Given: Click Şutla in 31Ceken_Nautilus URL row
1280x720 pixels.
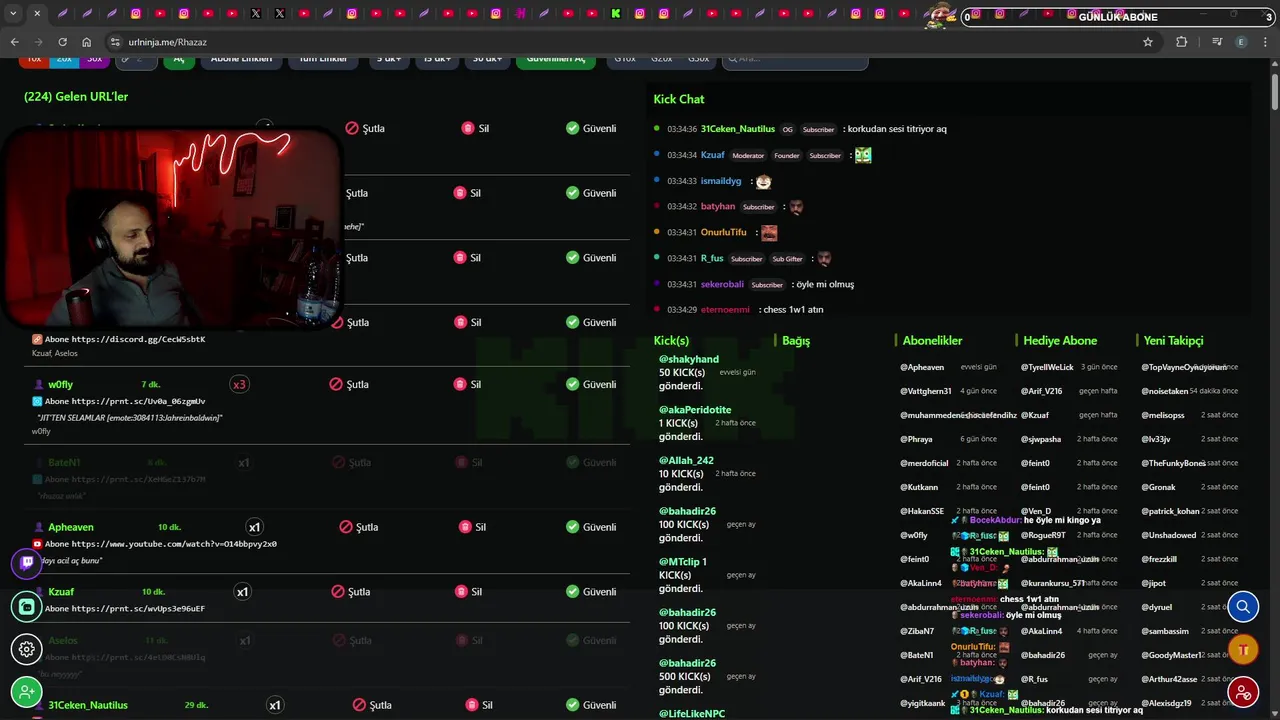Looking at the screenshot, I should [x=372, y=705].
